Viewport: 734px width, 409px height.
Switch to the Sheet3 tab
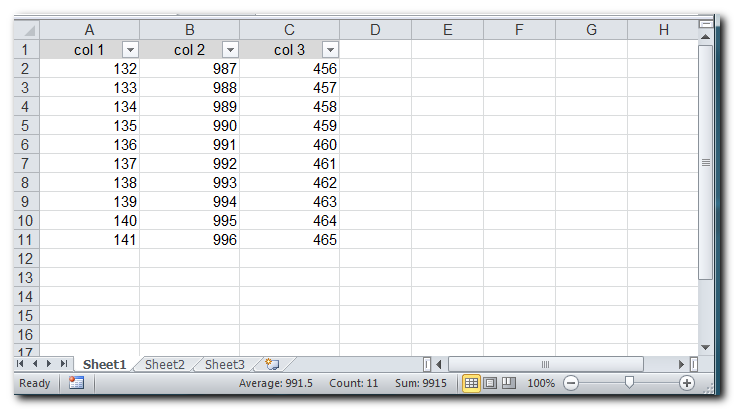coord(225,365)
